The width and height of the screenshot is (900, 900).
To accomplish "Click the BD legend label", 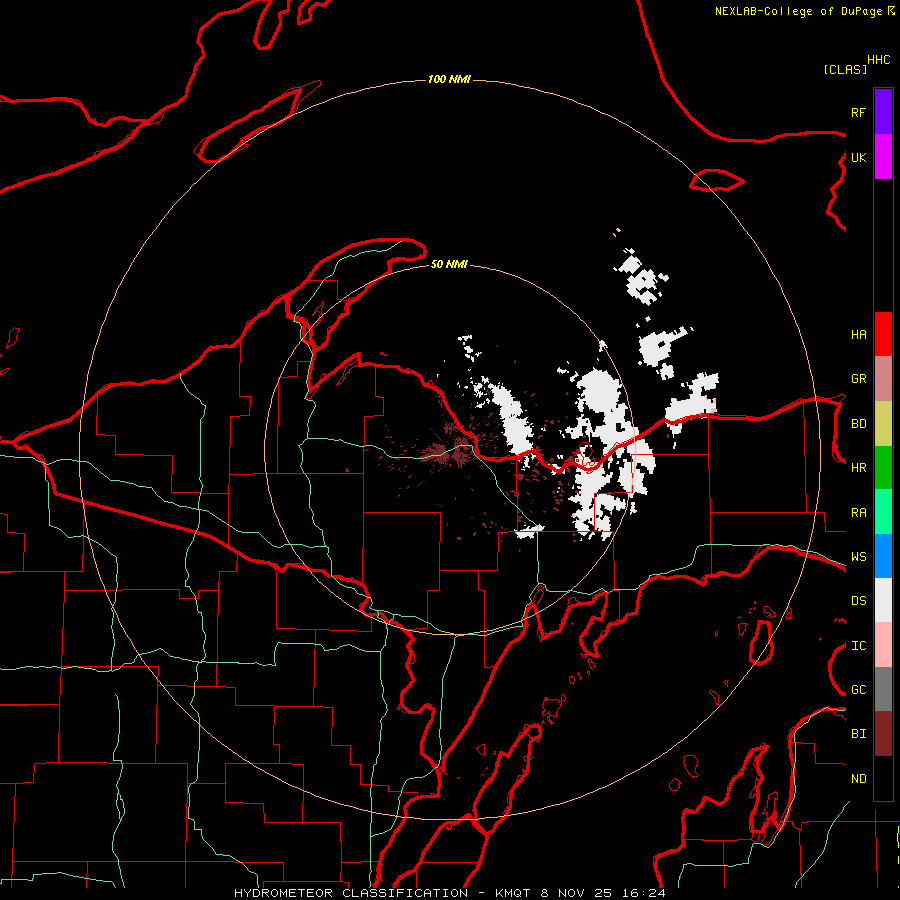I will click(859, 424).
